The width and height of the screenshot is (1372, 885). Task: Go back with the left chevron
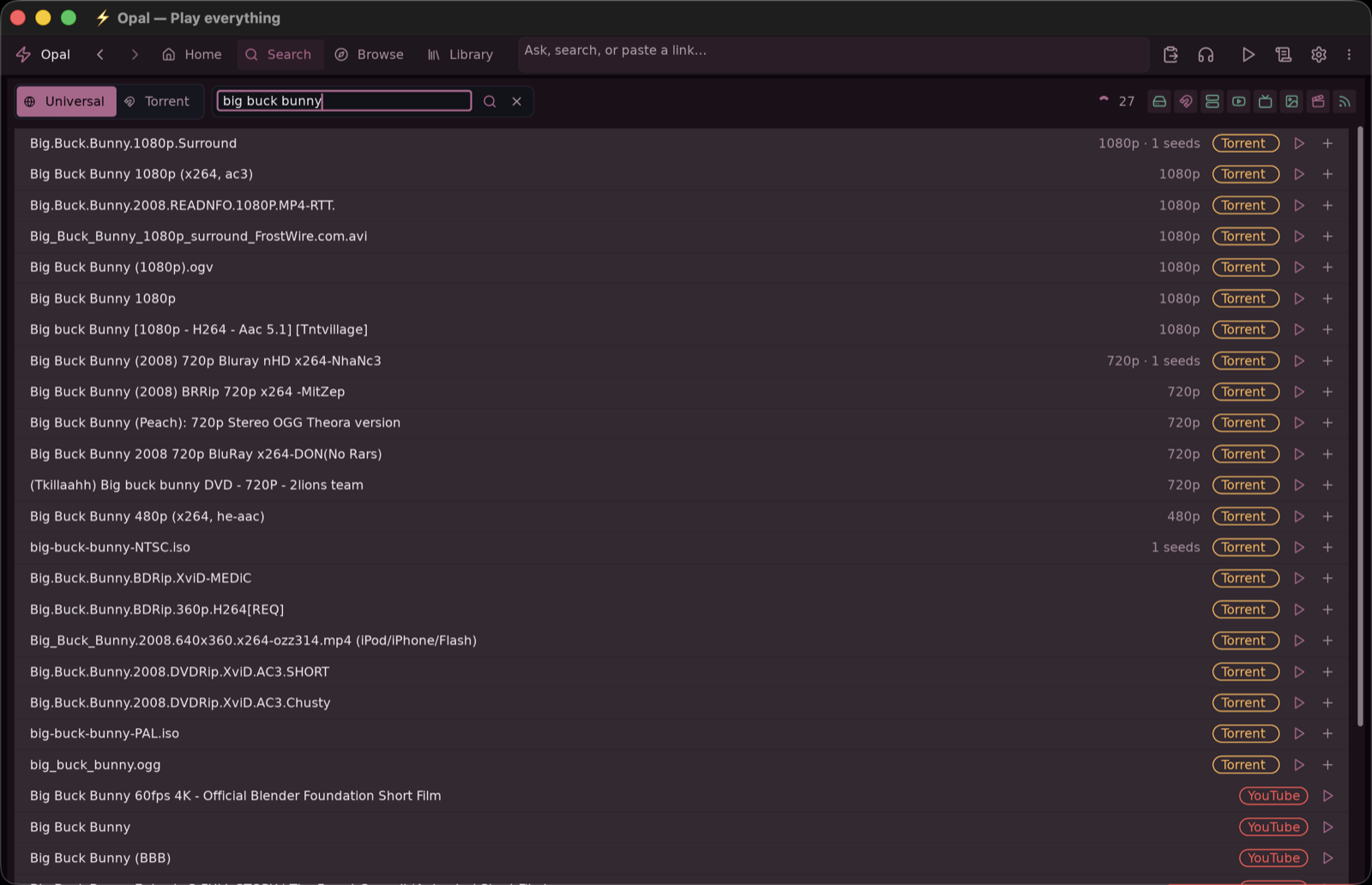click(100, 54)
